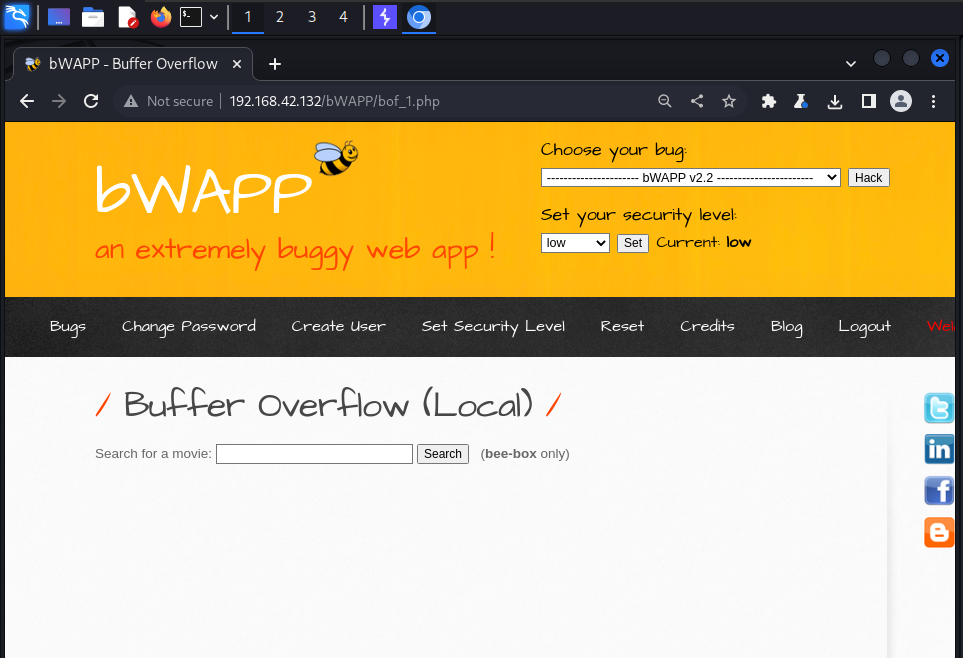Screen dimensions: 963x658
Task: Expand the Choose your bug dropdown
Action: (690, 178)
